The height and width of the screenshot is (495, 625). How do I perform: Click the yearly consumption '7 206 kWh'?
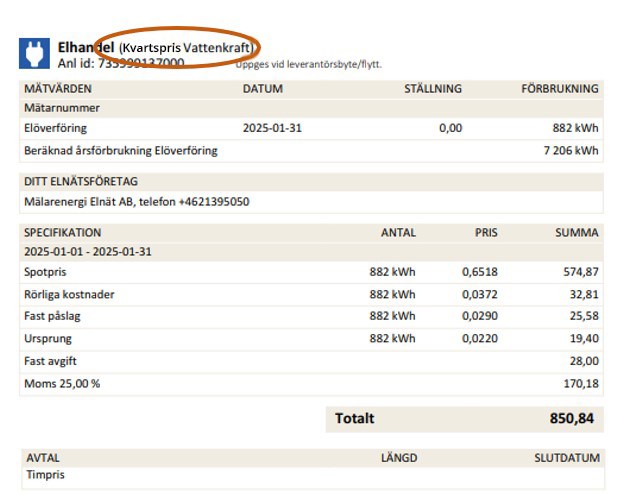click(571, 151)
